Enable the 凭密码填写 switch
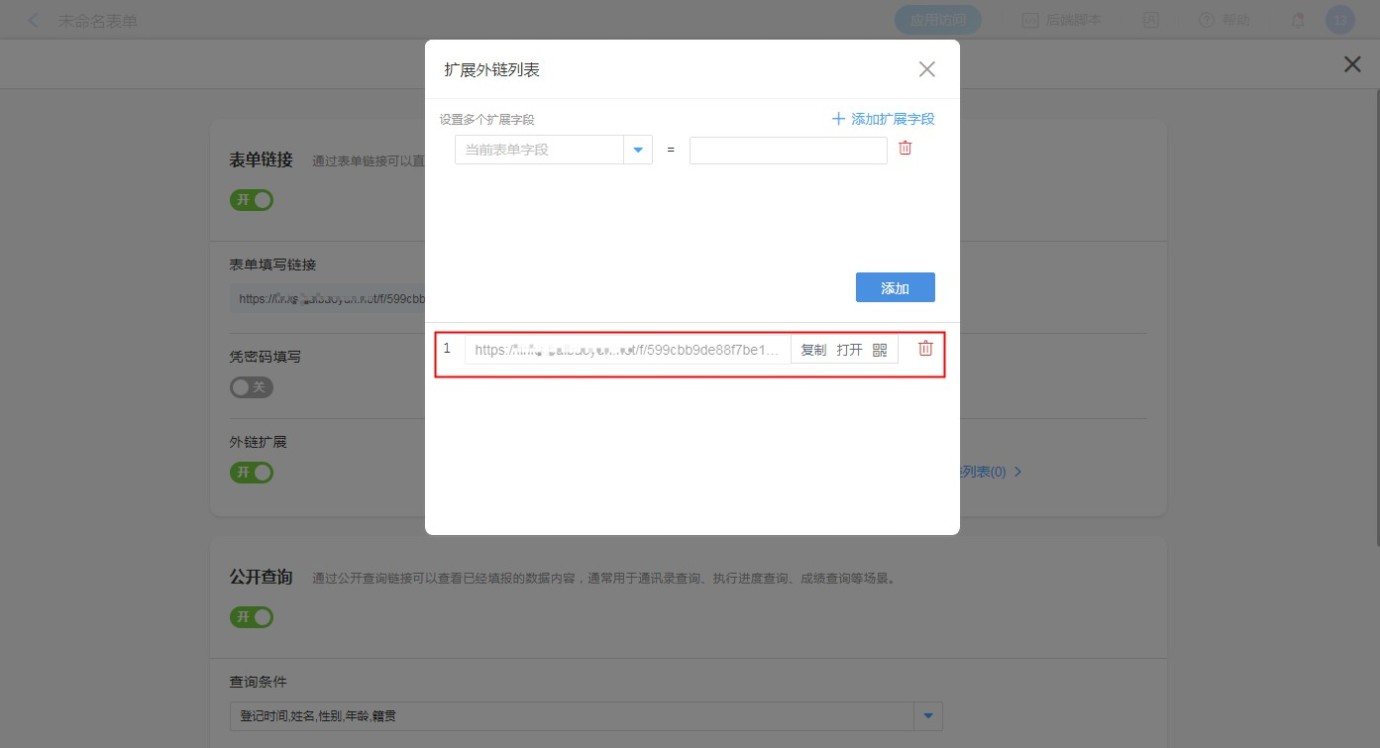 pyautogui.click(x=251, y=387)
